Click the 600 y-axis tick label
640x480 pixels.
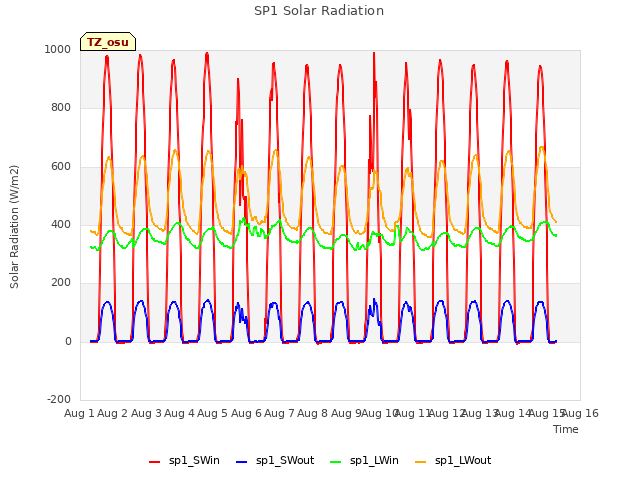61,166
